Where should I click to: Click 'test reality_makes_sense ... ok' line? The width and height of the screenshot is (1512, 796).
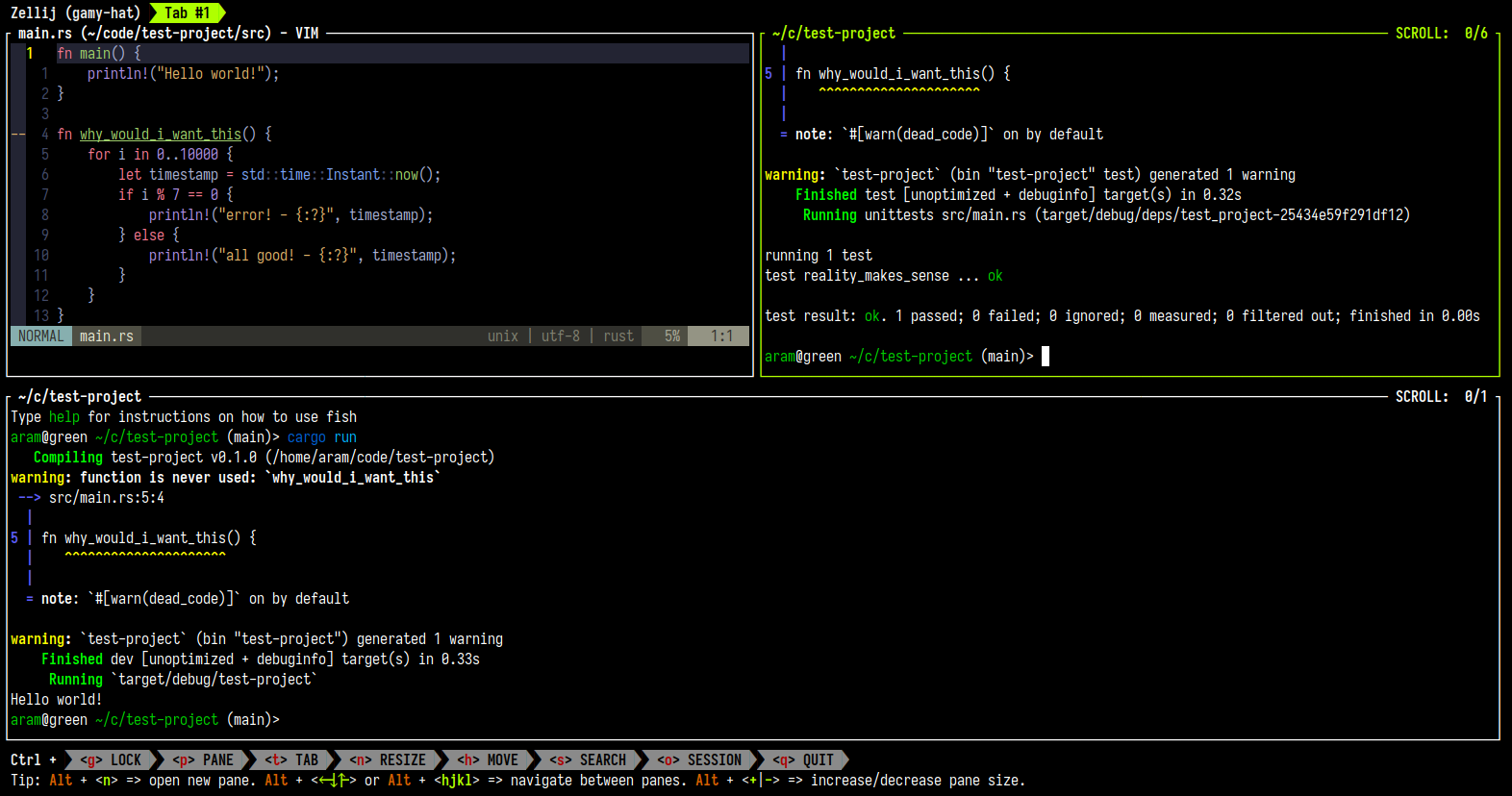883,275
